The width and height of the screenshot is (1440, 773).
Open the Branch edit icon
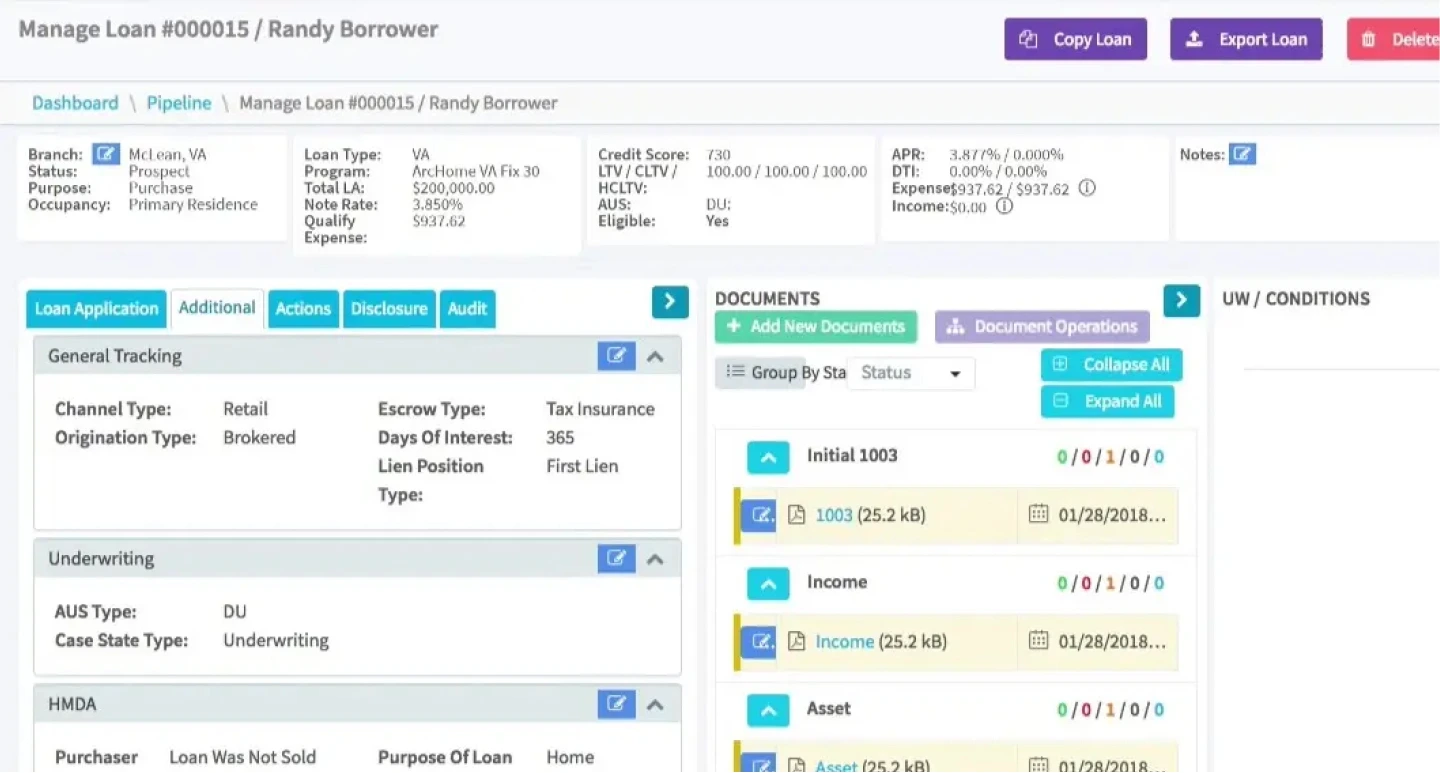(106, 153)
